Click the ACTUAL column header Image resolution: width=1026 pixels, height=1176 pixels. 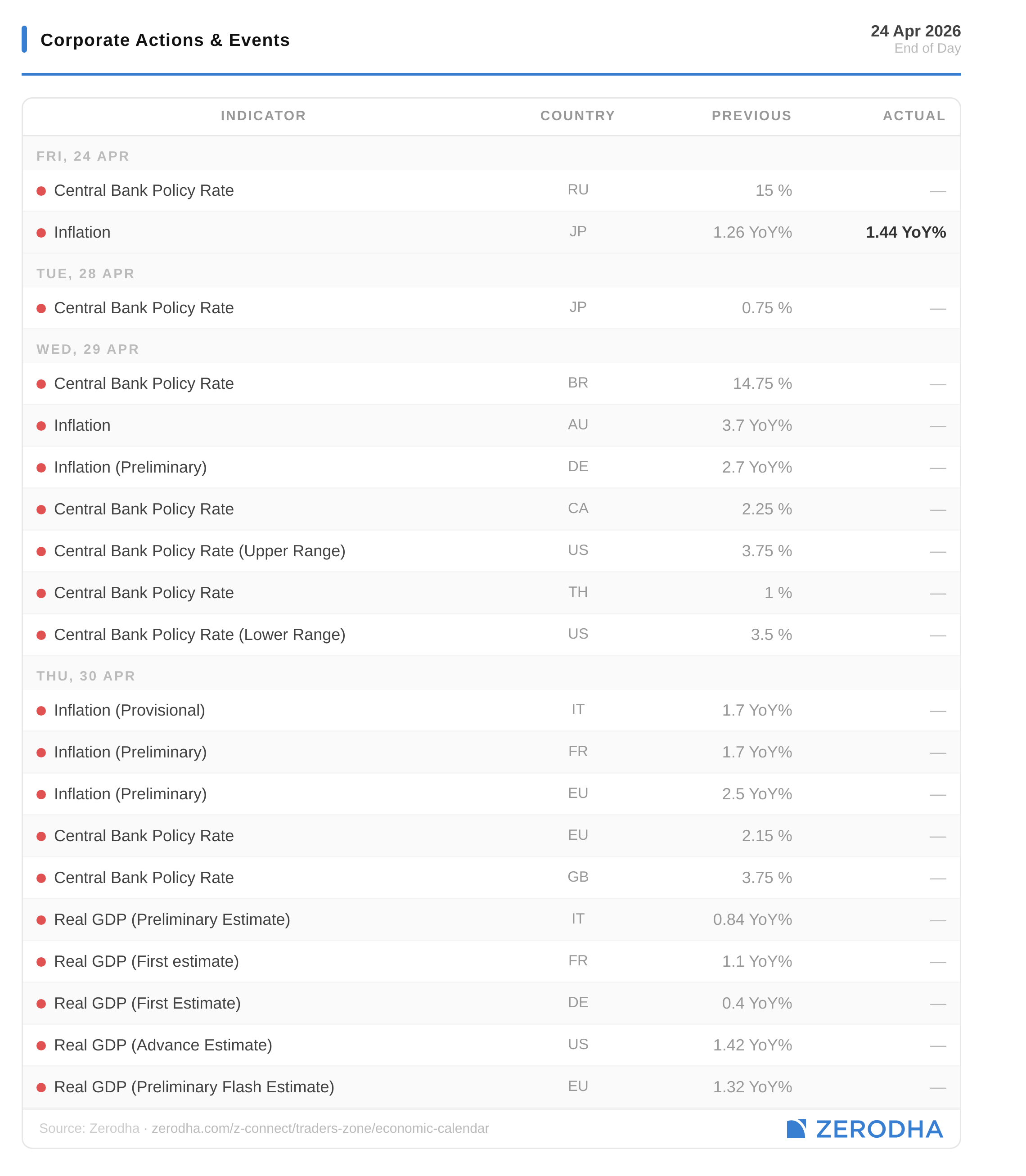(914, 116)
